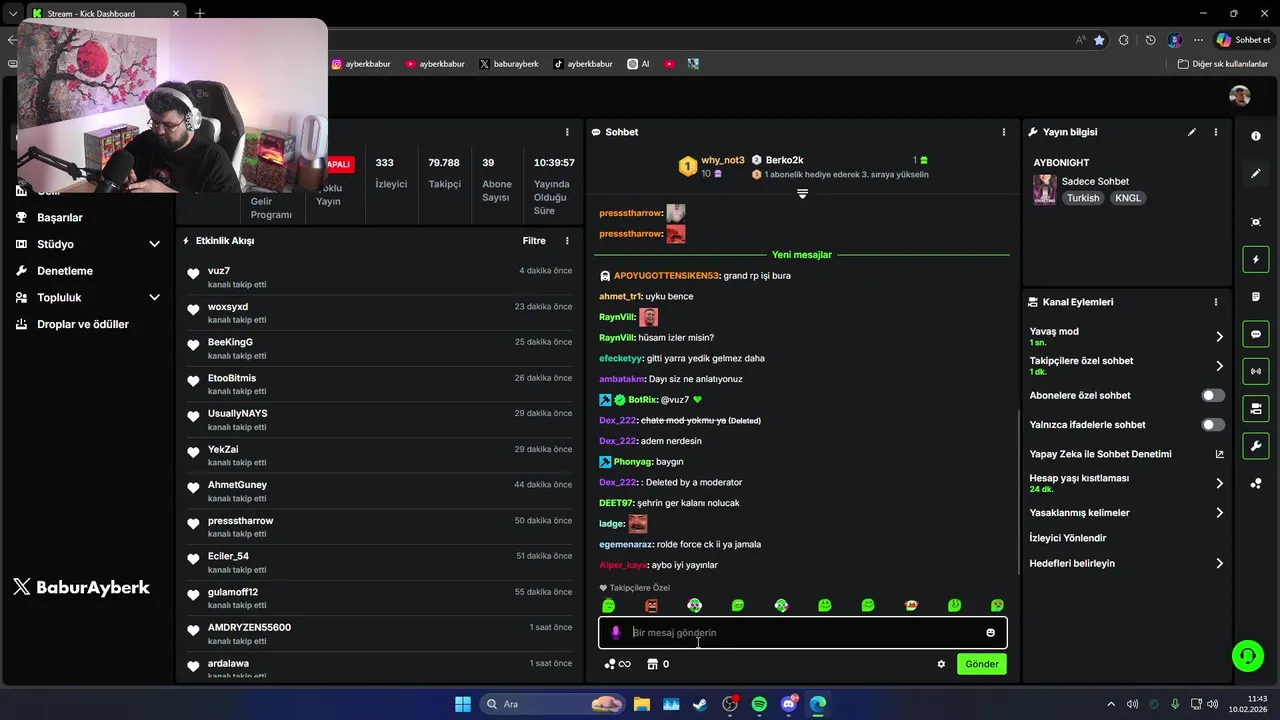Click the green Gönder button
Image resolution: width=1280 pixels, height=720 pixels.
pos(982,664)
